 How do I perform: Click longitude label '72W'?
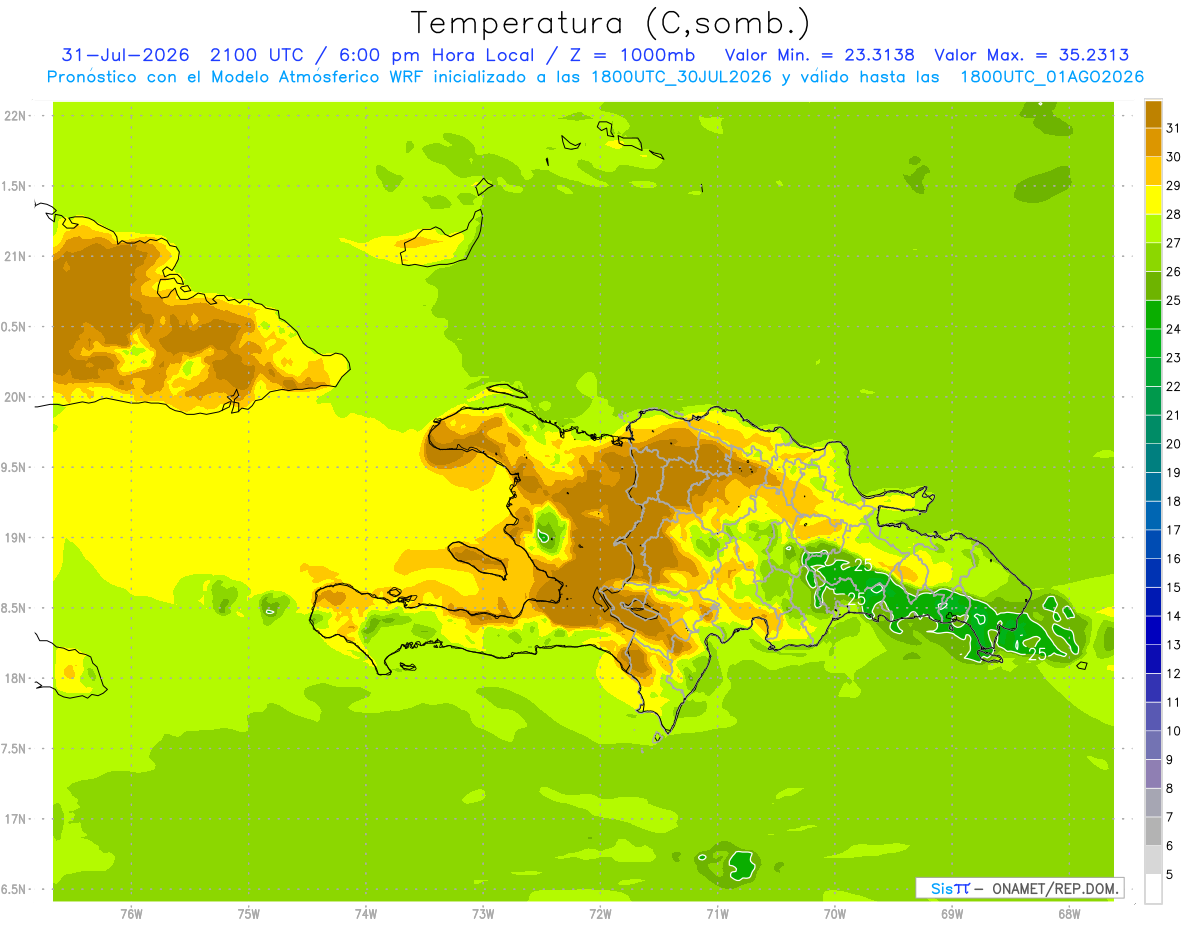coord(600,914)
